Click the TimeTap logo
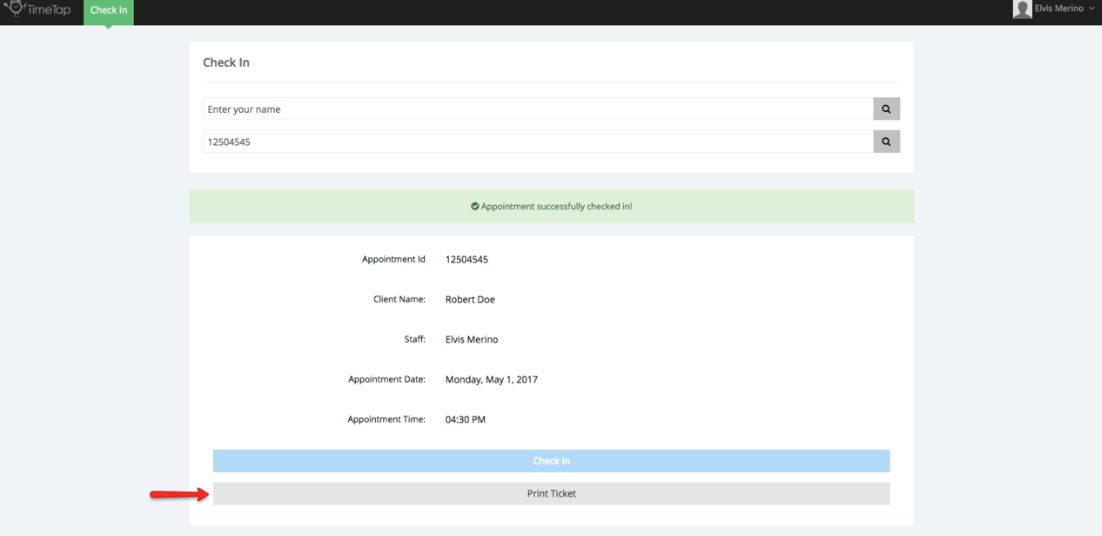Image resolution: width=1102 pixels, height=536 pixels. [x=37, y=10]
